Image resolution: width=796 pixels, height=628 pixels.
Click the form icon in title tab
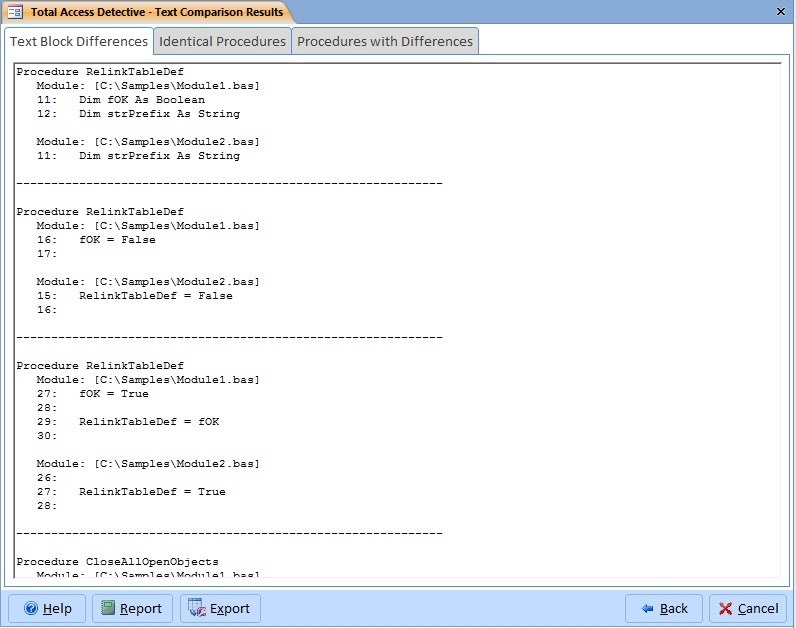[16, 13]
